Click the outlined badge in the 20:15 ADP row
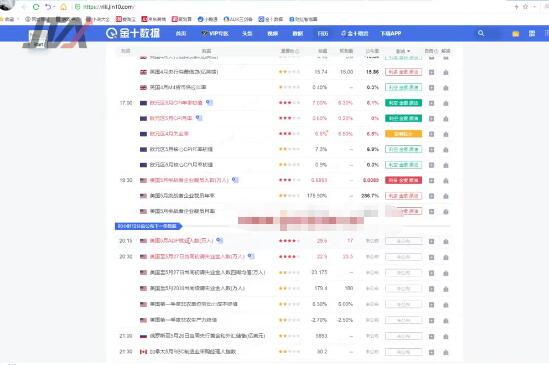Viewport: 549px width, 365px height. click(403, 241)
